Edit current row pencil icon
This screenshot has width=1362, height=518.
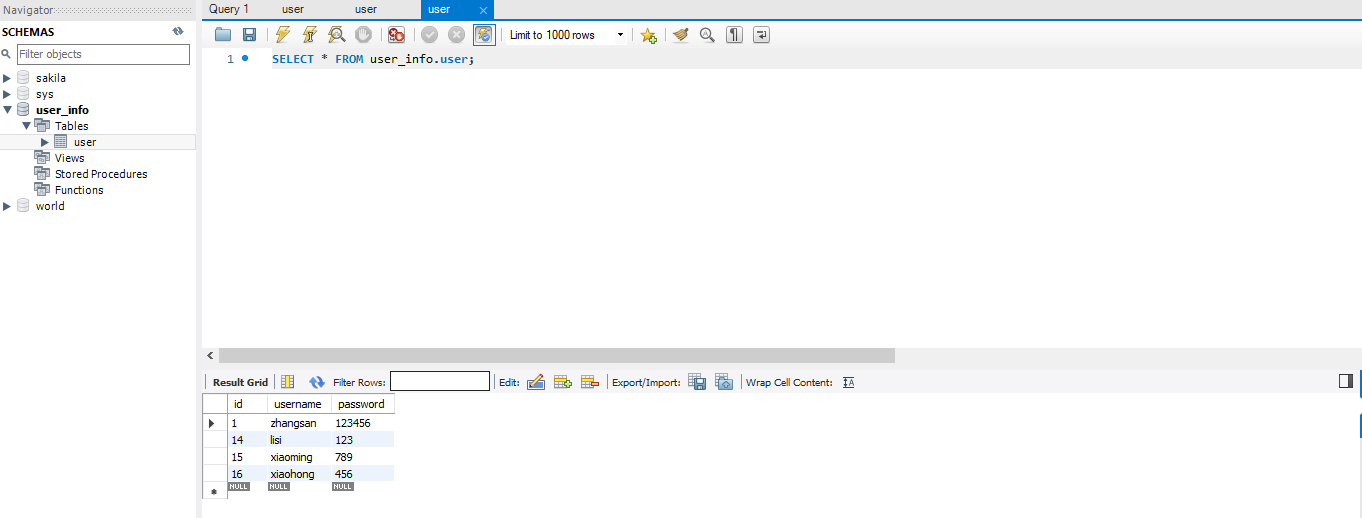click(535, 382)
